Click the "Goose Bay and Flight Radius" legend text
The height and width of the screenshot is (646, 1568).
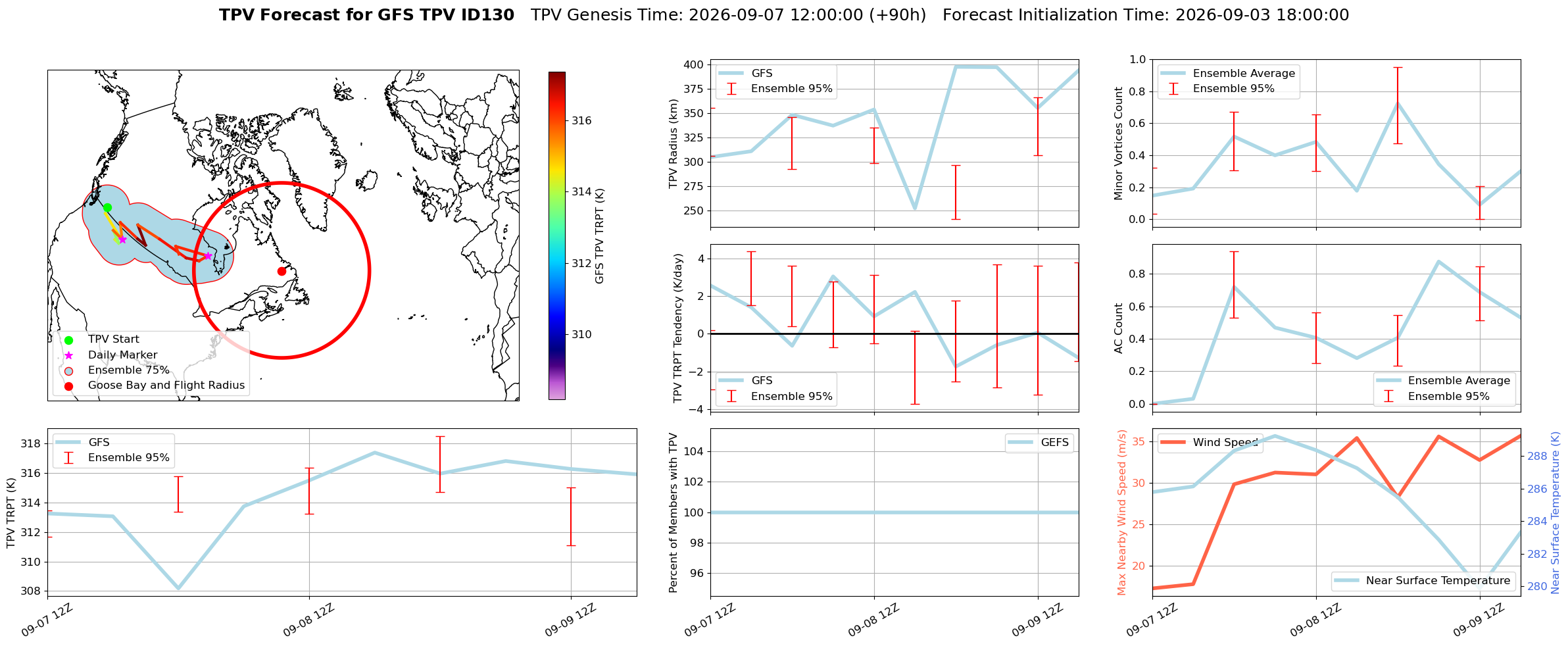tap(166, 385)
